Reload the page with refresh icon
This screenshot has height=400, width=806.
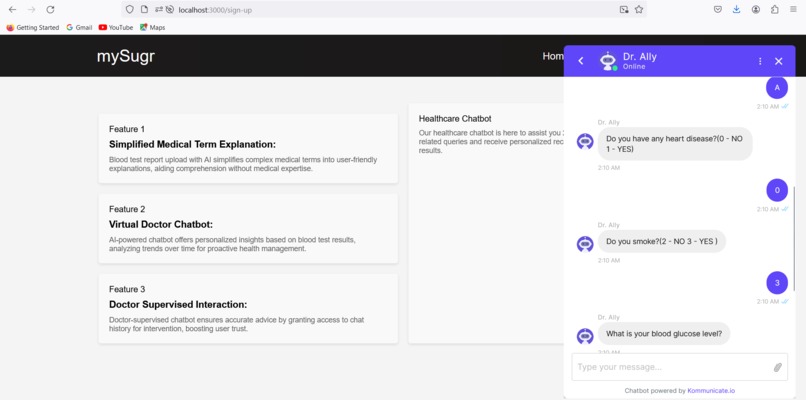(x=50, y=9)
